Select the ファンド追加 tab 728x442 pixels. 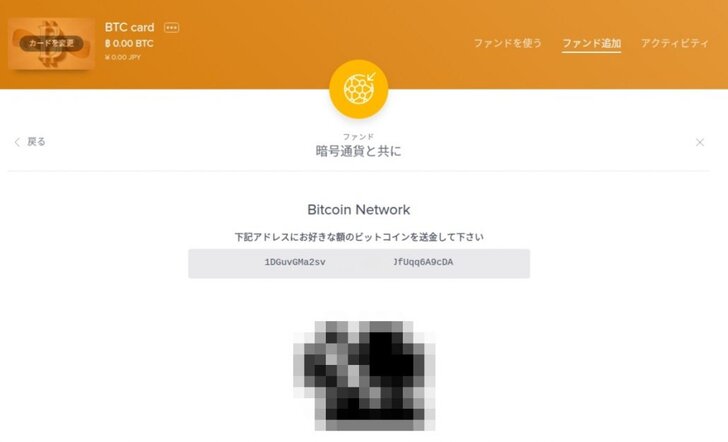click(x=592, y=44)
